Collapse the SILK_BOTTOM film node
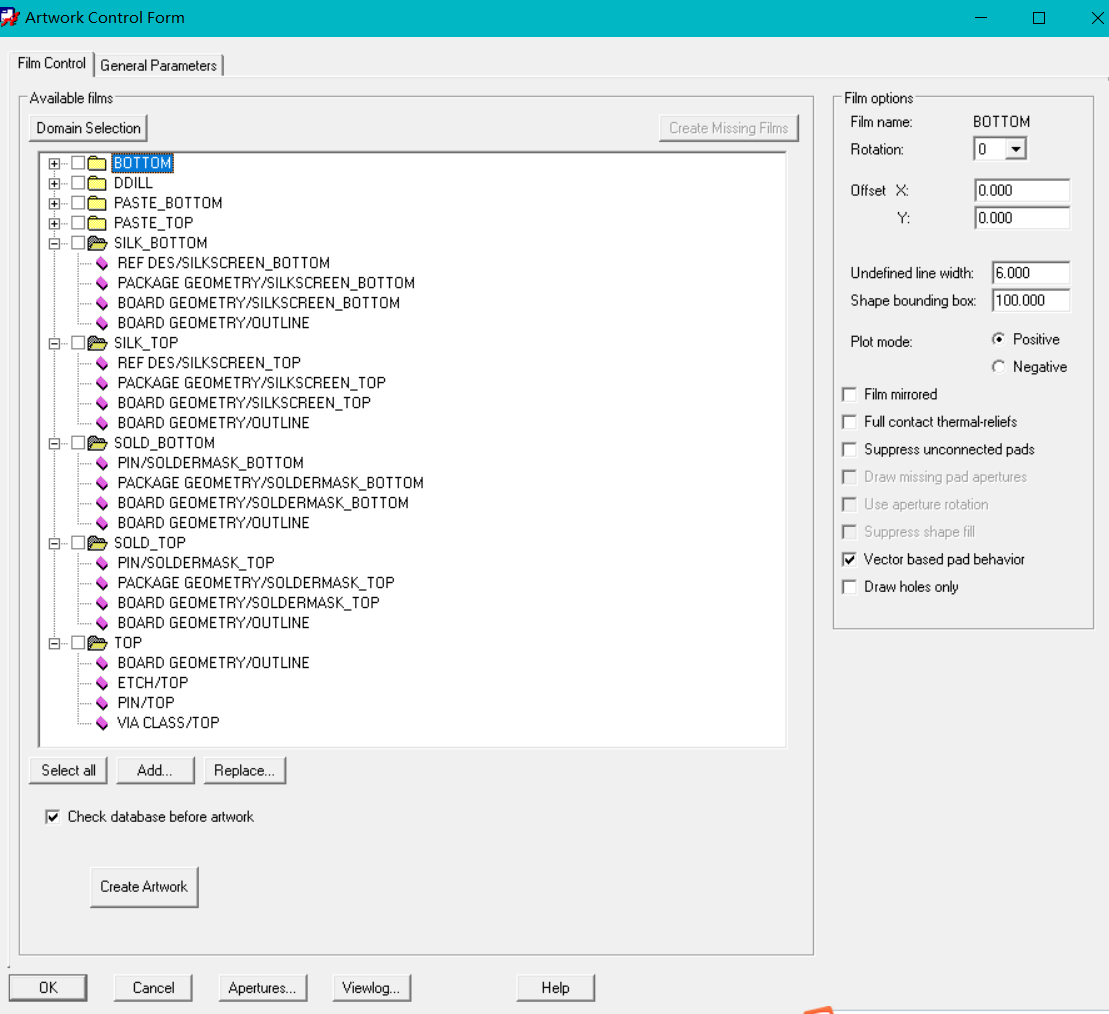The image size is (1109, 1014). [54, 243]
